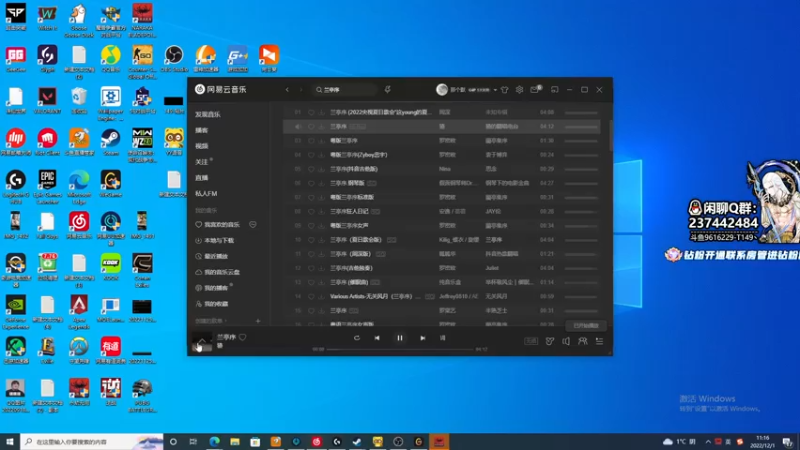The height and width of the screenshot is (450, 800).
Task: Open lyrics with the 词 button
Action: (x=442, y=338)
